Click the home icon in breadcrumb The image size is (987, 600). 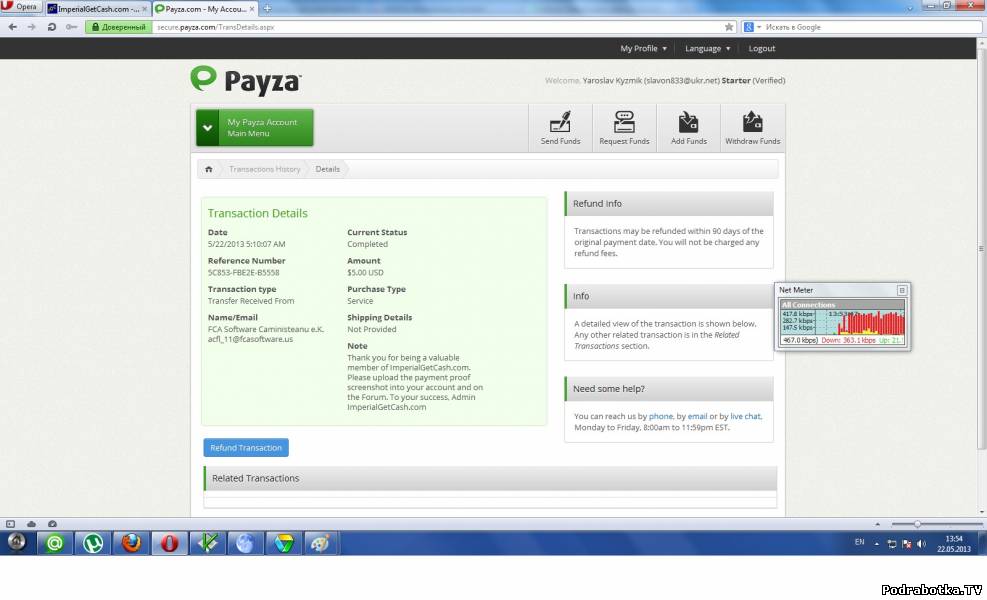pyautogui.click(x=209, y=169)
